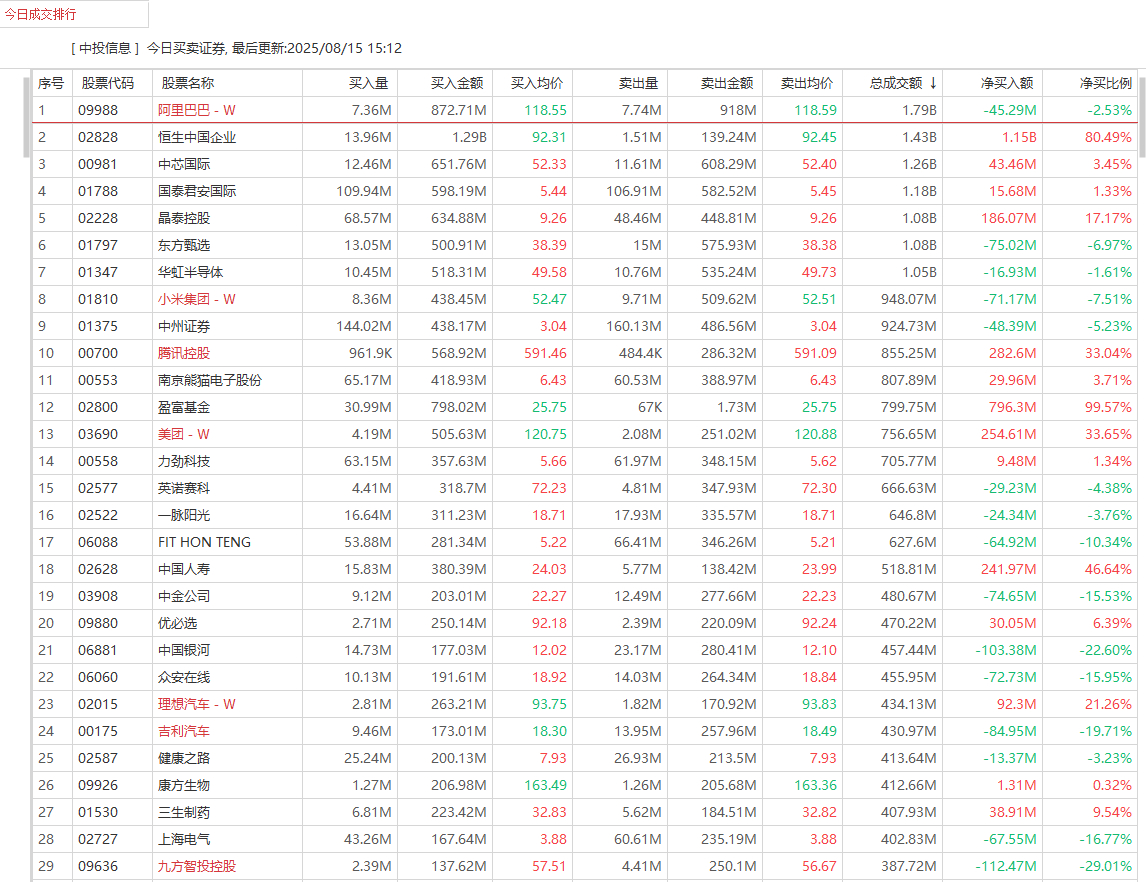Sort by 买入金额 column header

coord(457,83)
